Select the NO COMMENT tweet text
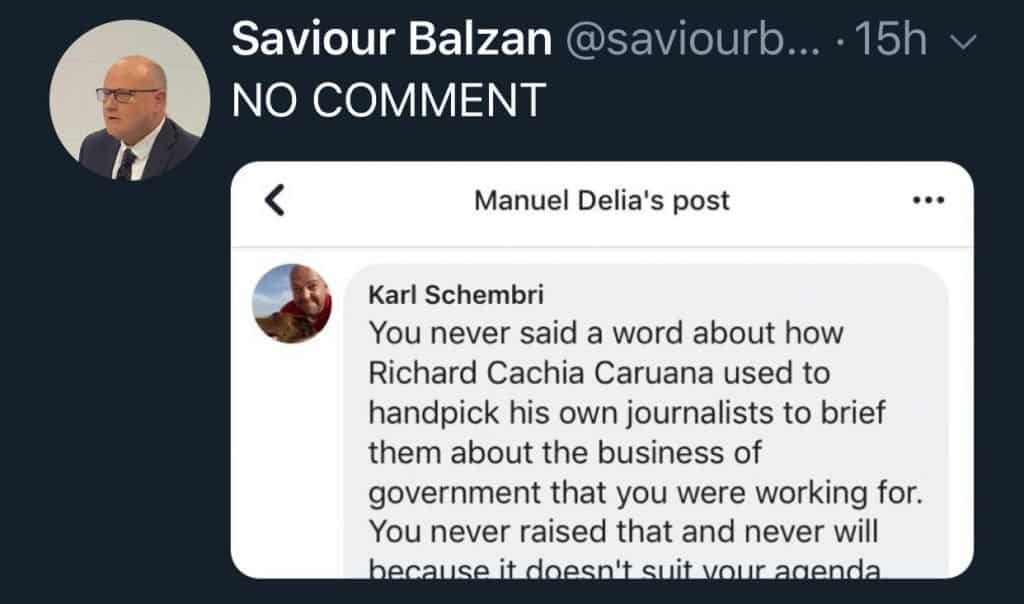This screenshot has height=604, width=1024. point(389,99)
